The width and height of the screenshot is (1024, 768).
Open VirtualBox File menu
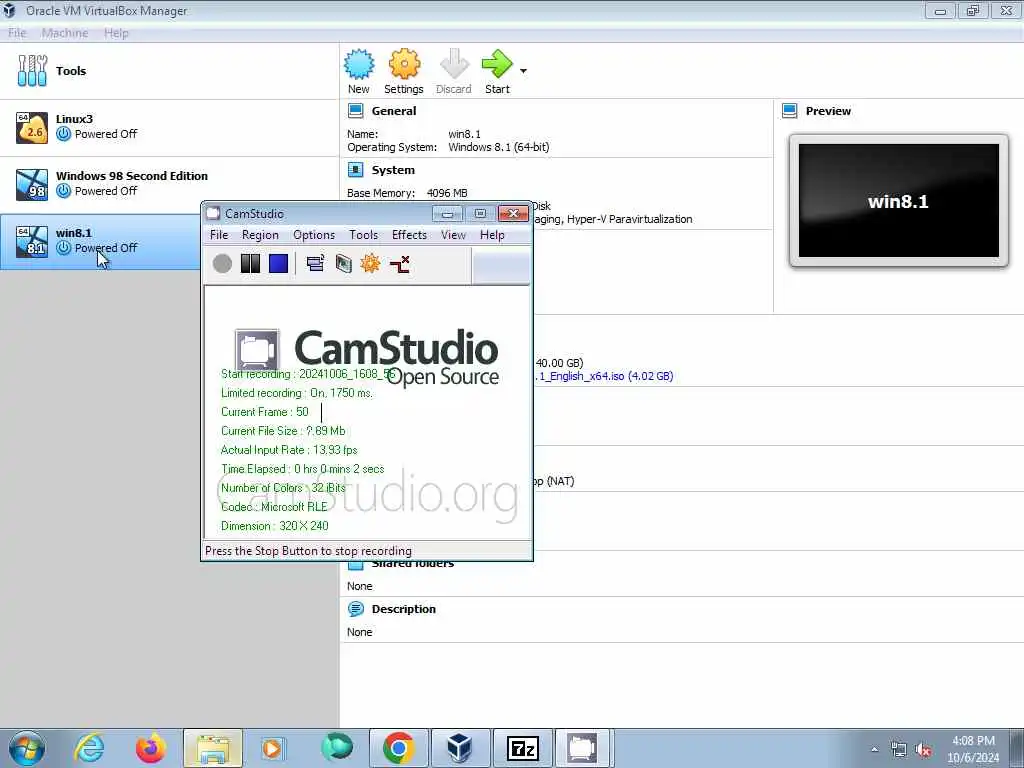[17, 33]
